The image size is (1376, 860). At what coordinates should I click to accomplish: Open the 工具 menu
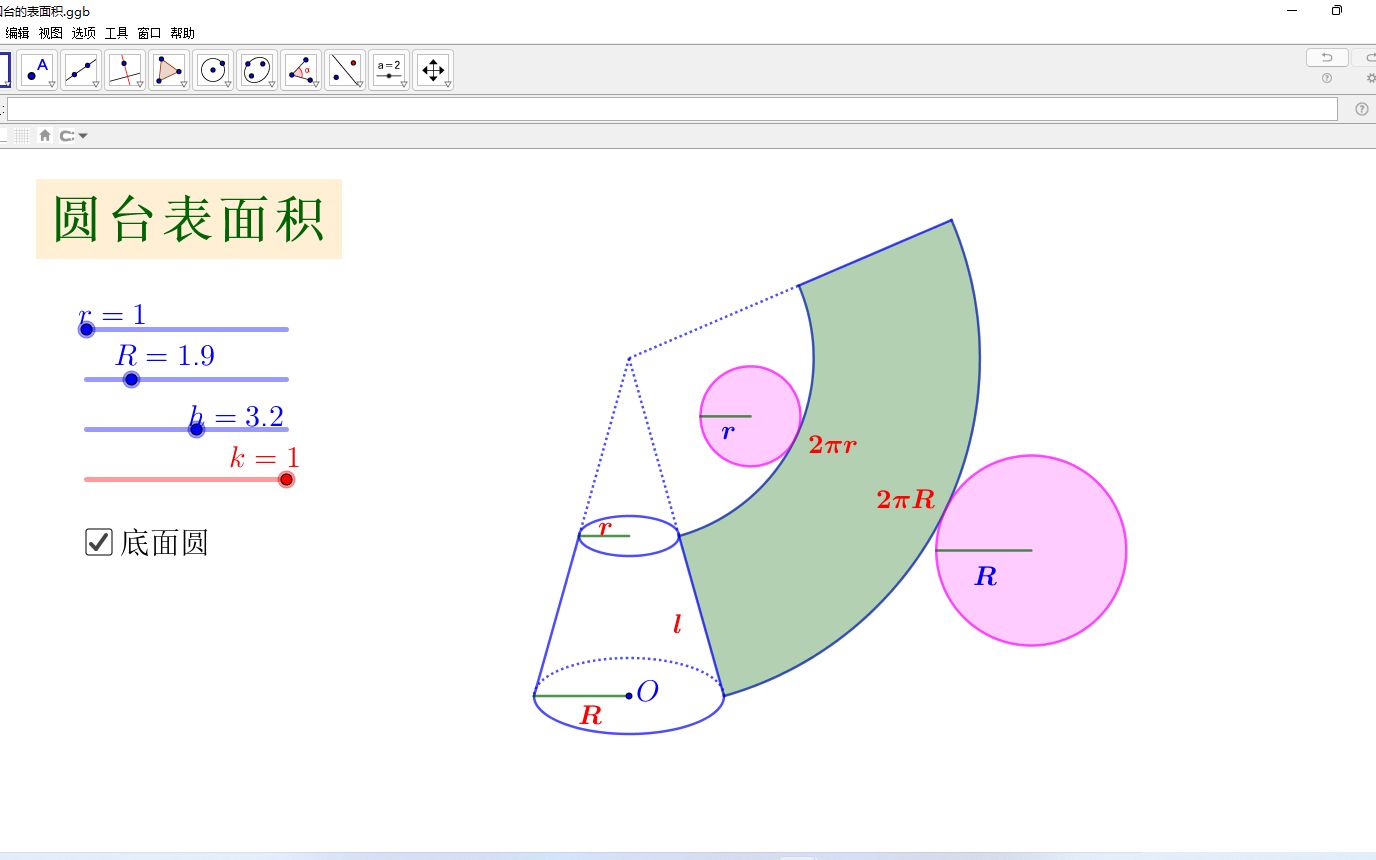[x=116, y=33]
